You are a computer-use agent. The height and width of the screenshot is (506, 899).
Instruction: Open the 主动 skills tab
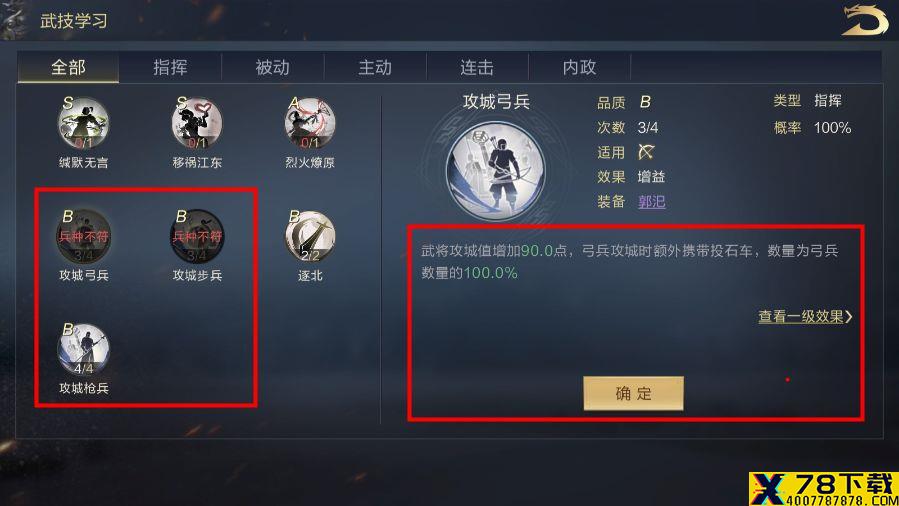pyautogui.click(x=375, y=68)
